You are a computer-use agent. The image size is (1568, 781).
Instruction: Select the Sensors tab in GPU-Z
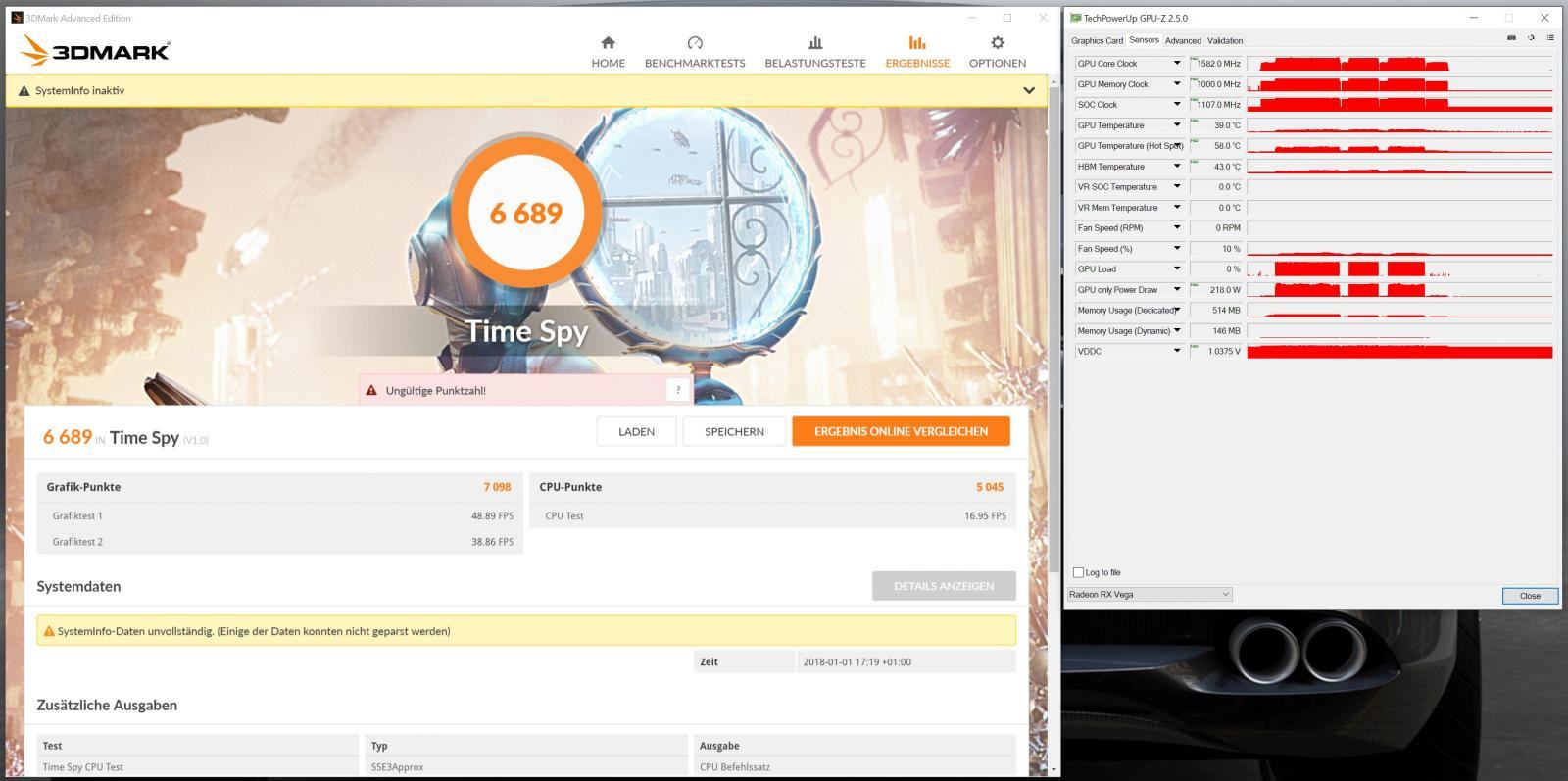pyautogui.click(x=1144, y=40)
